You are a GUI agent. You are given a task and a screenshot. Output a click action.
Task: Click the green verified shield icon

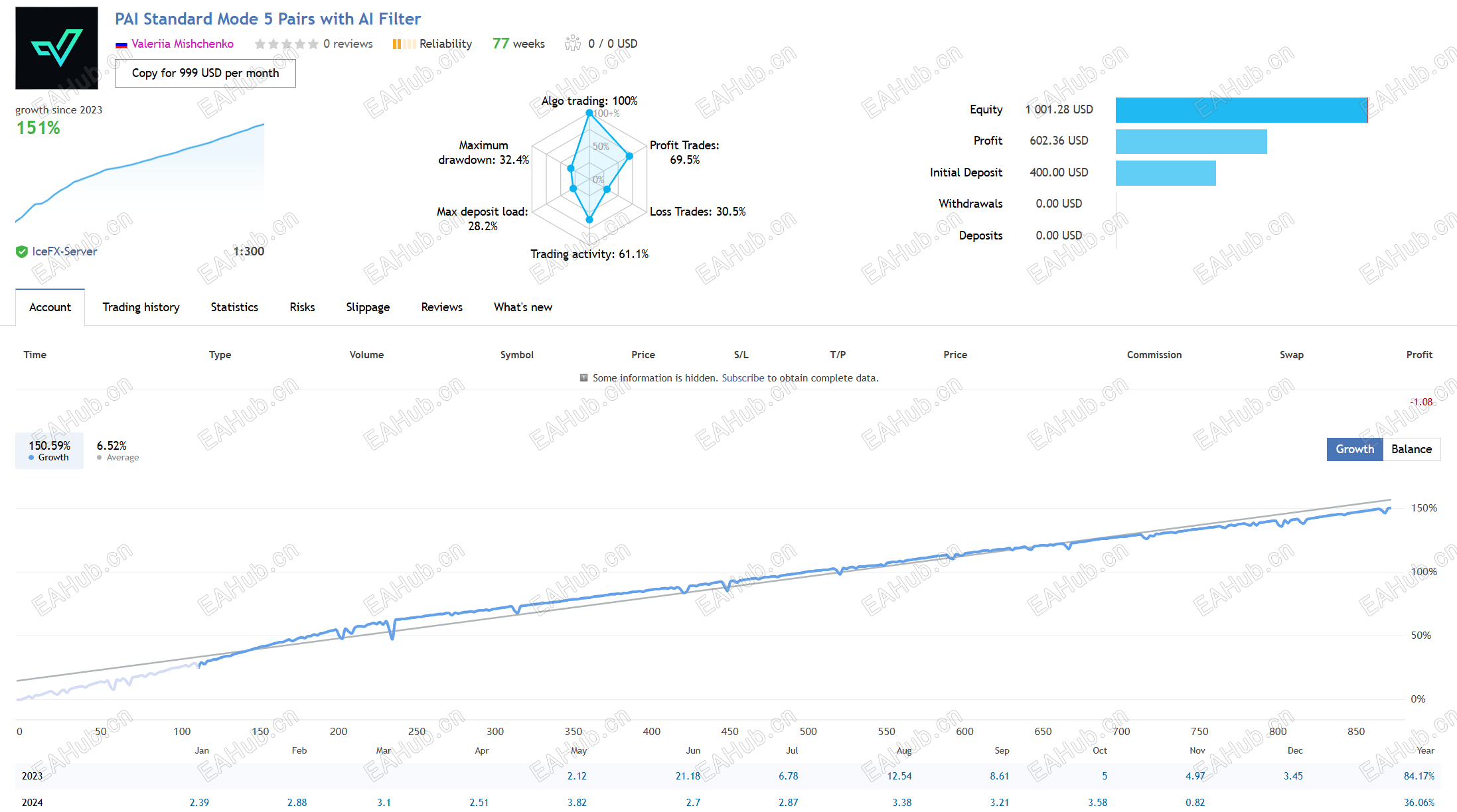click(22, 251)
